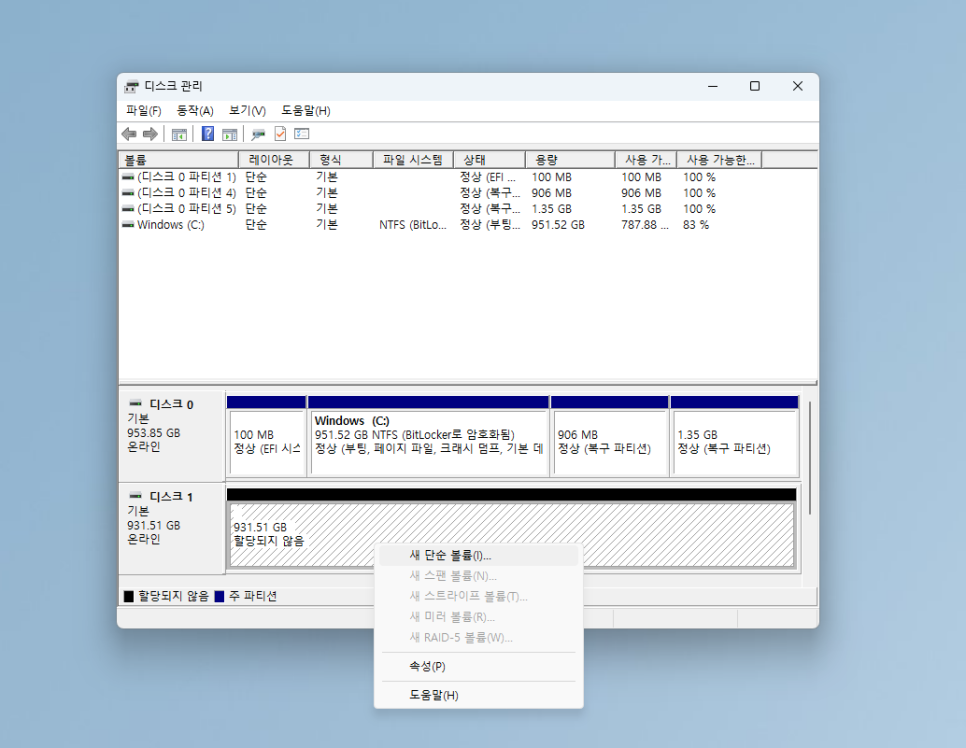Screen dimensions: 966x748
Task: Open the 보기(V) menu
Action: click(247, 111)
